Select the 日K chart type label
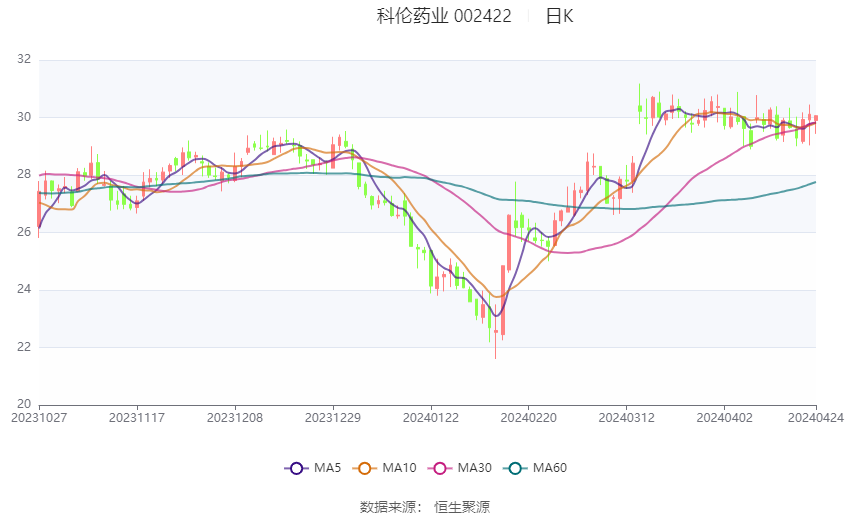This screenshot has height=517, width=850. pos(559,16)
